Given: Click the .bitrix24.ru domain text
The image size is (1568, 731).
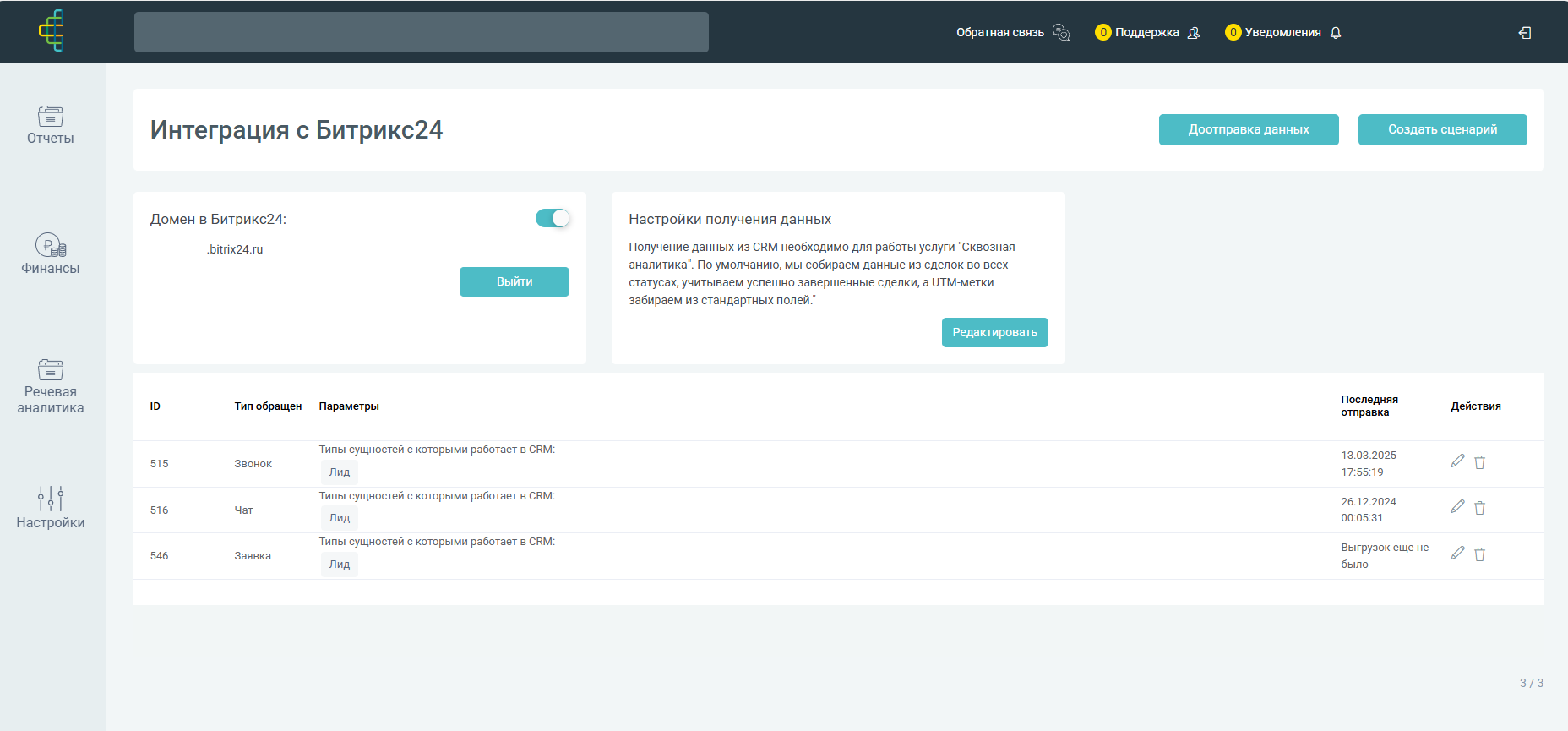Looking at the screenshot, I should coord(235,249).
